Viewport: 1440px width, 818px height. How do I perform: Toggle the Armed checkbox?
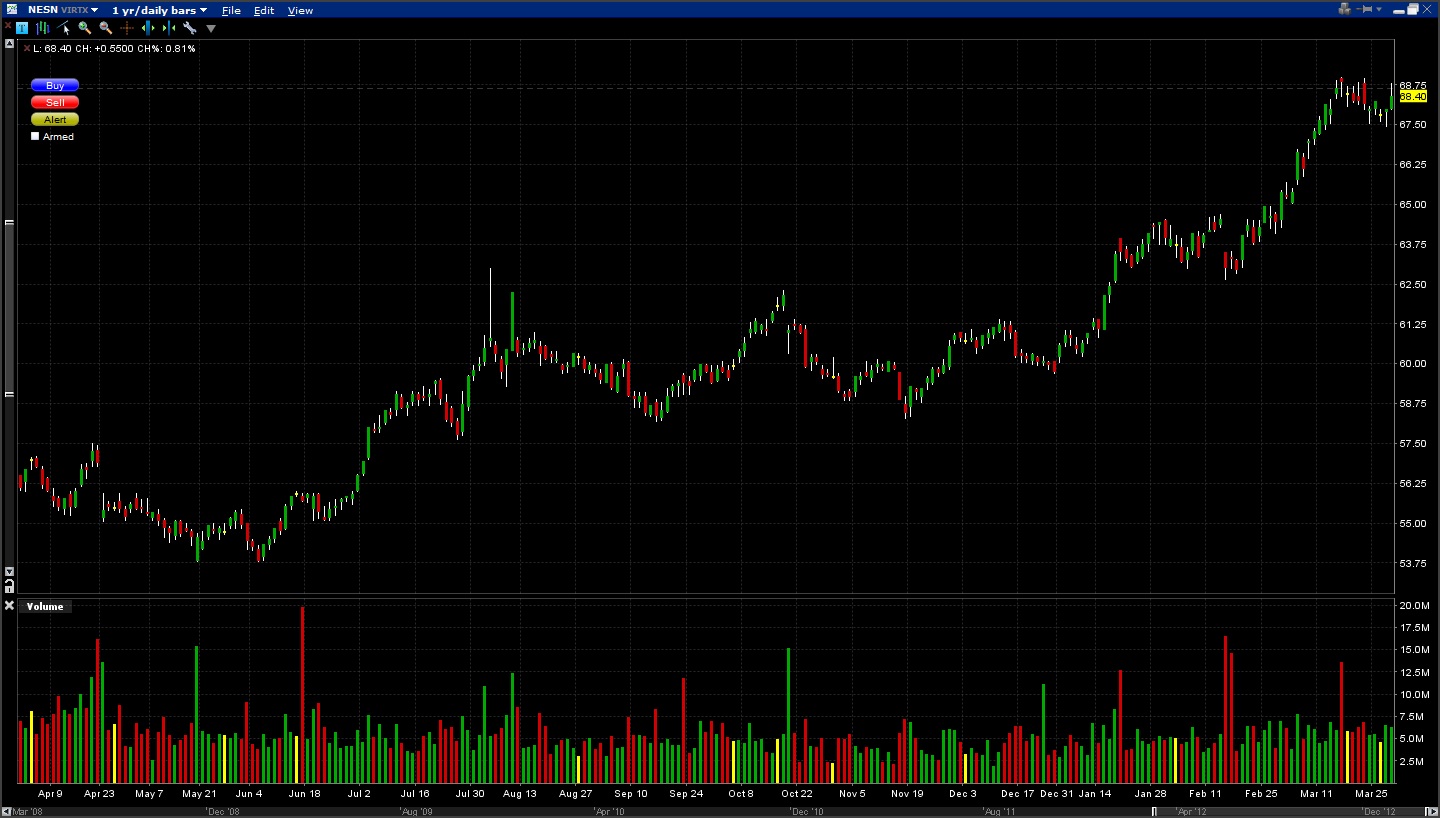click(x=36, y=137)
